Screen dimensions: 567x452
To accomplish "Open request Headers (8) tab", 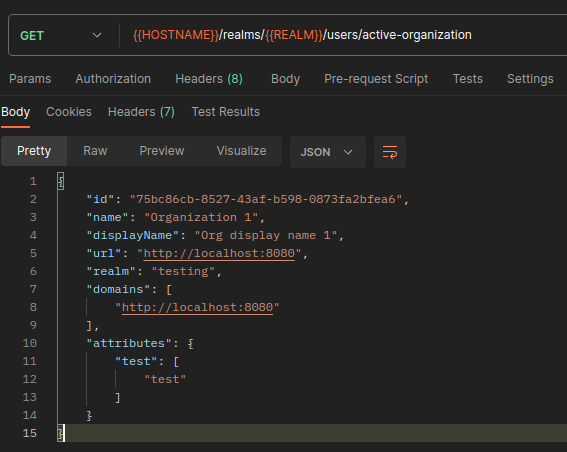I will 209,79.
